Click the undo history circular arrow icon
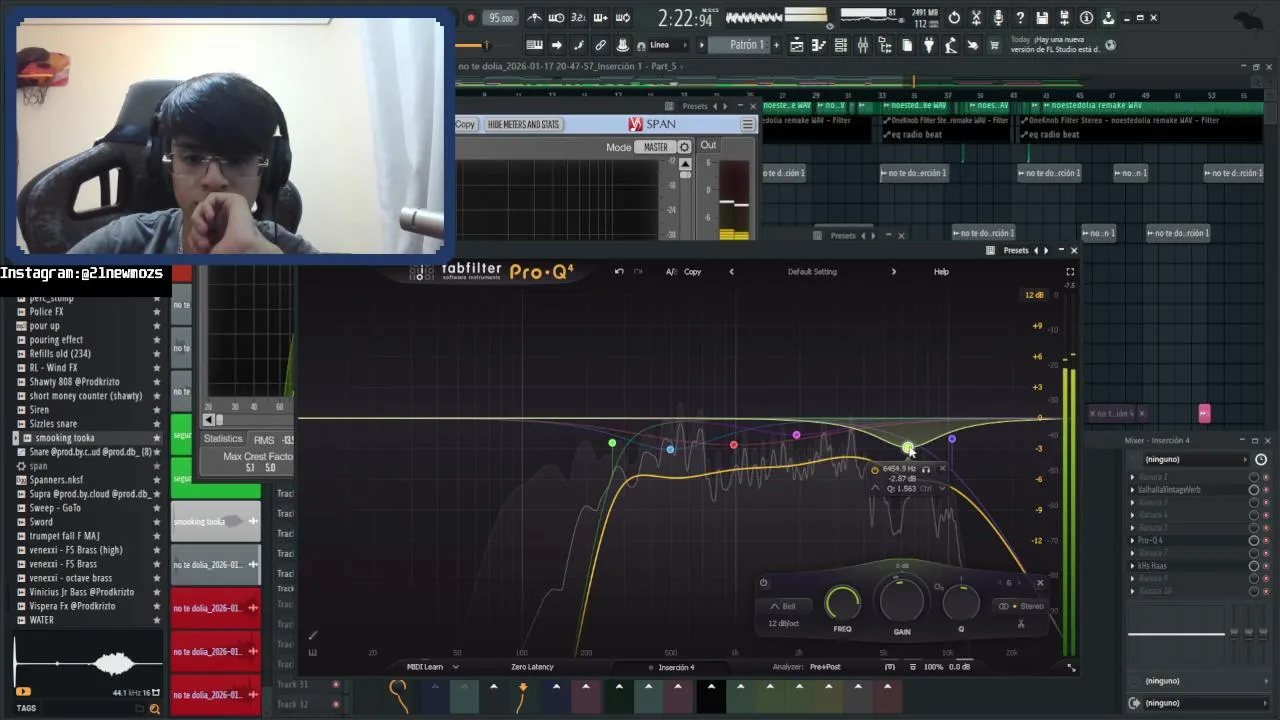Screen dimensions: 1280x720 (x=955, y=18)
